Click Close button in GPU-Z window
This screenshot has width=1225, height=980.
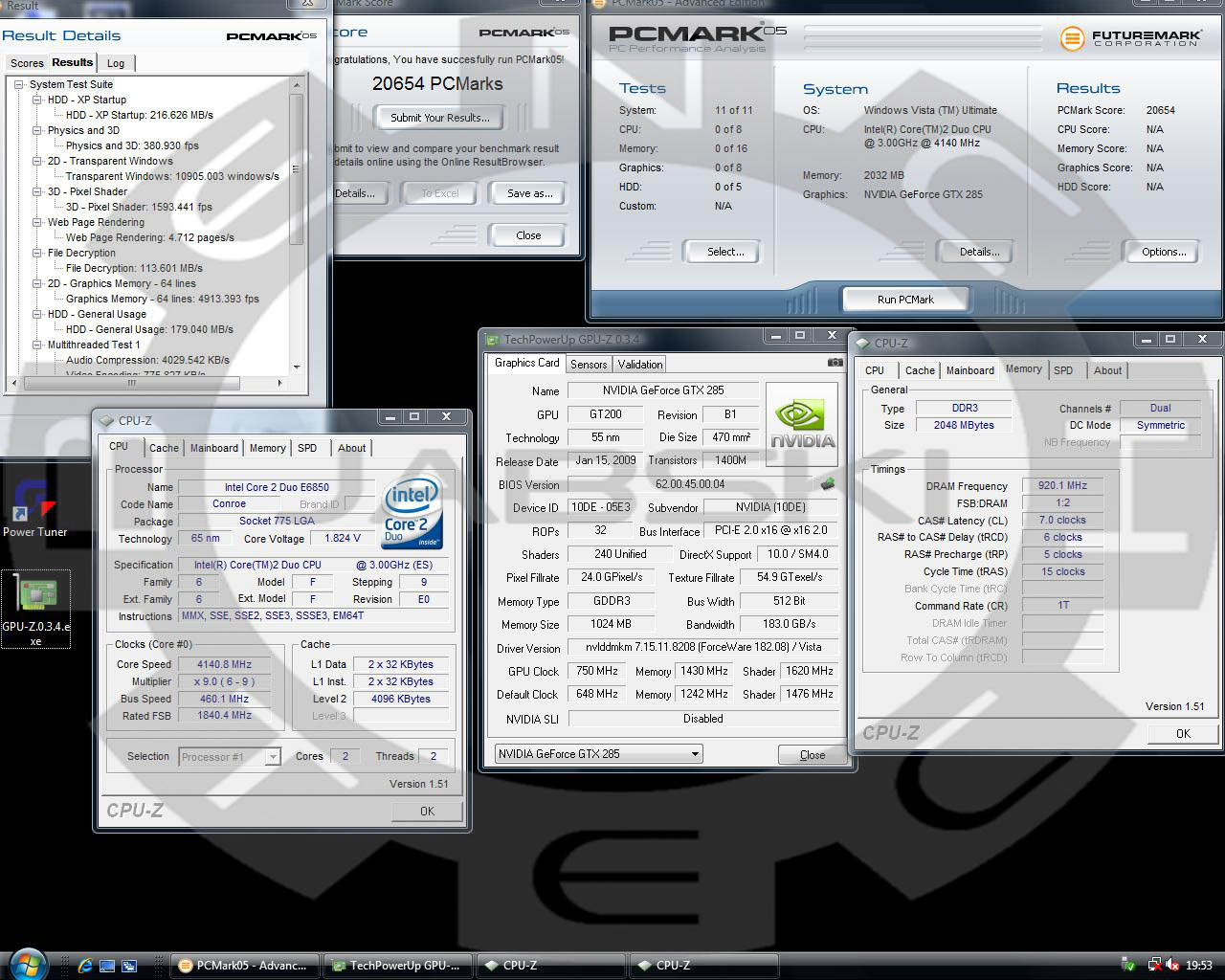[812, 754]
